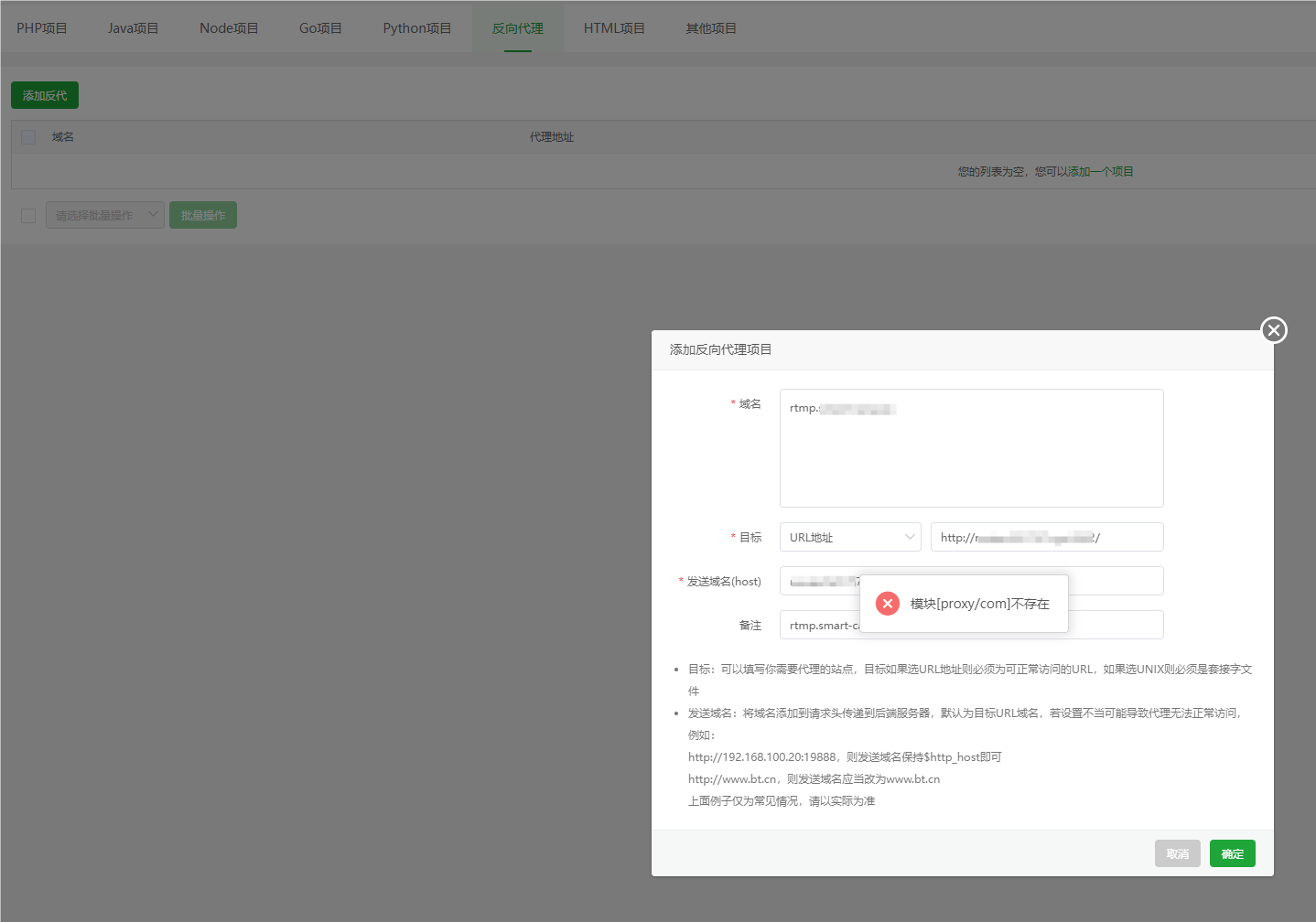Viewport: 1316px width, 922px height.
Task: Open the URL地址 target type dropdown
Action: (850, 537)
